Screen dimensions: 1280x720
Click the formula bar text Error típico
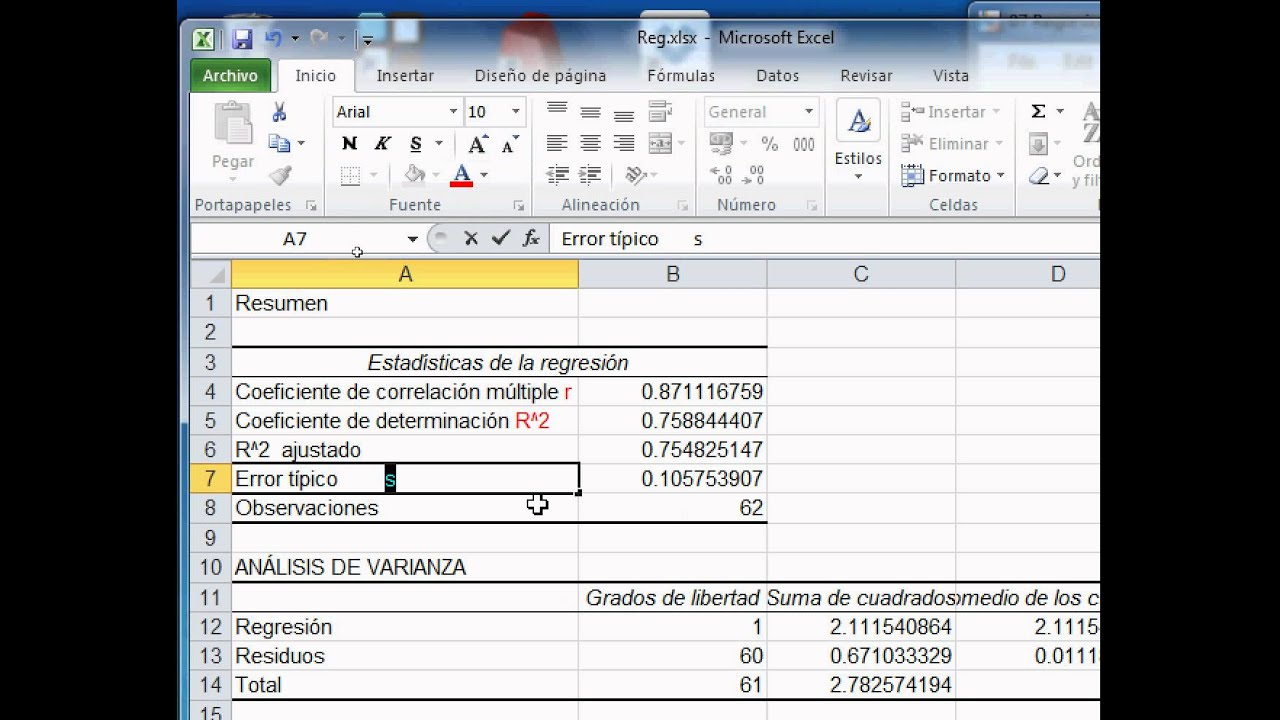point(610,239)
